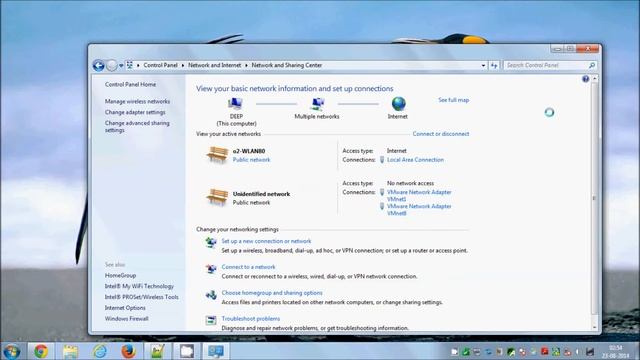Click the Connect to a network icon

click(x=211, y=269)
